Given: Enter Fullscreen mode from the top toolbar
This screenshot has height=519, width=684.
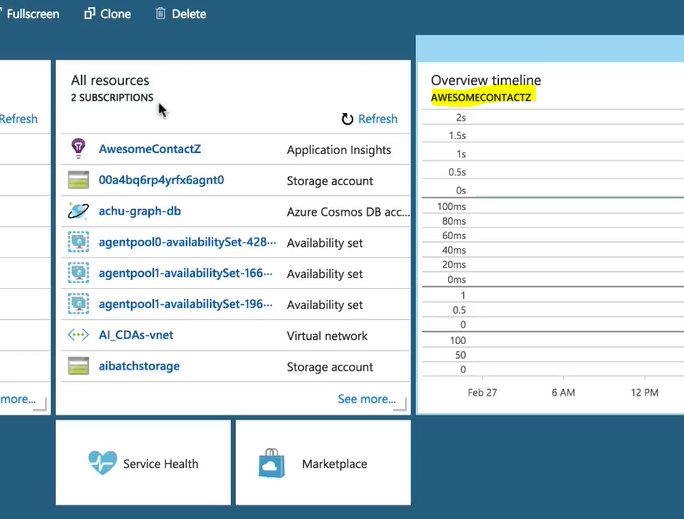Looking at the screenshot, I should [x=32, y=14].
